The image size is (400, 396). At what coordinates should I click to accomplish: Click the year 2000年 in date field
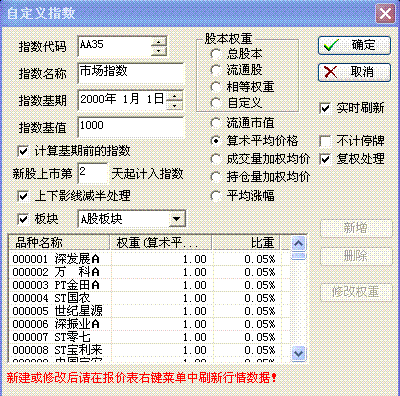[x=98, y=99]
